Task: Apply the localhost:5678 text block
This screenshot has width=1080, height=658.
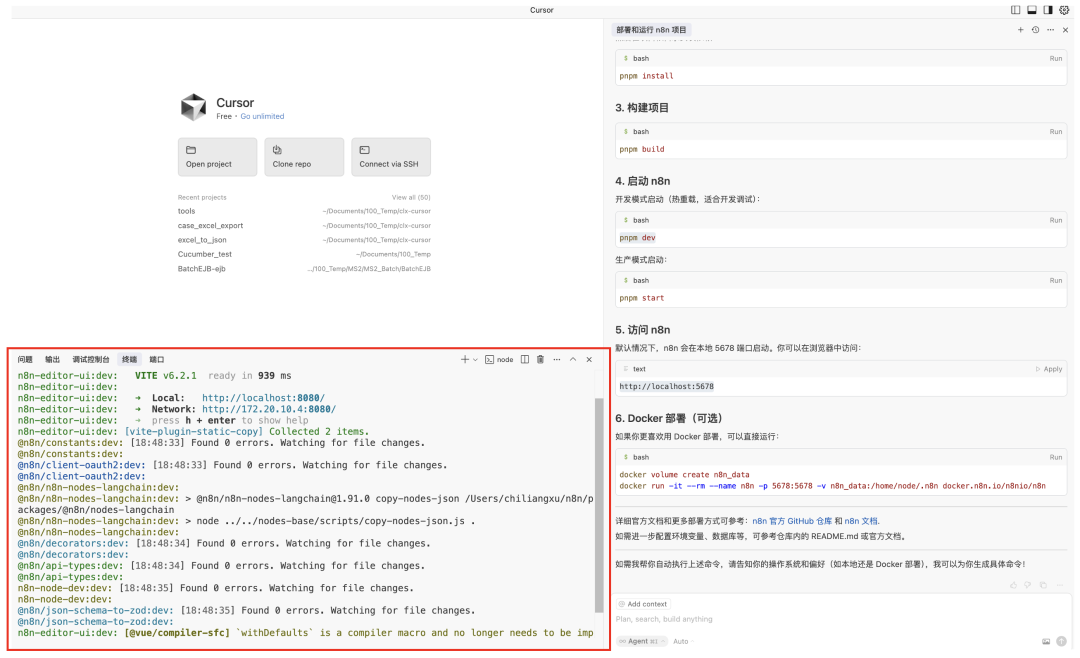Action: pos(1049,369)
